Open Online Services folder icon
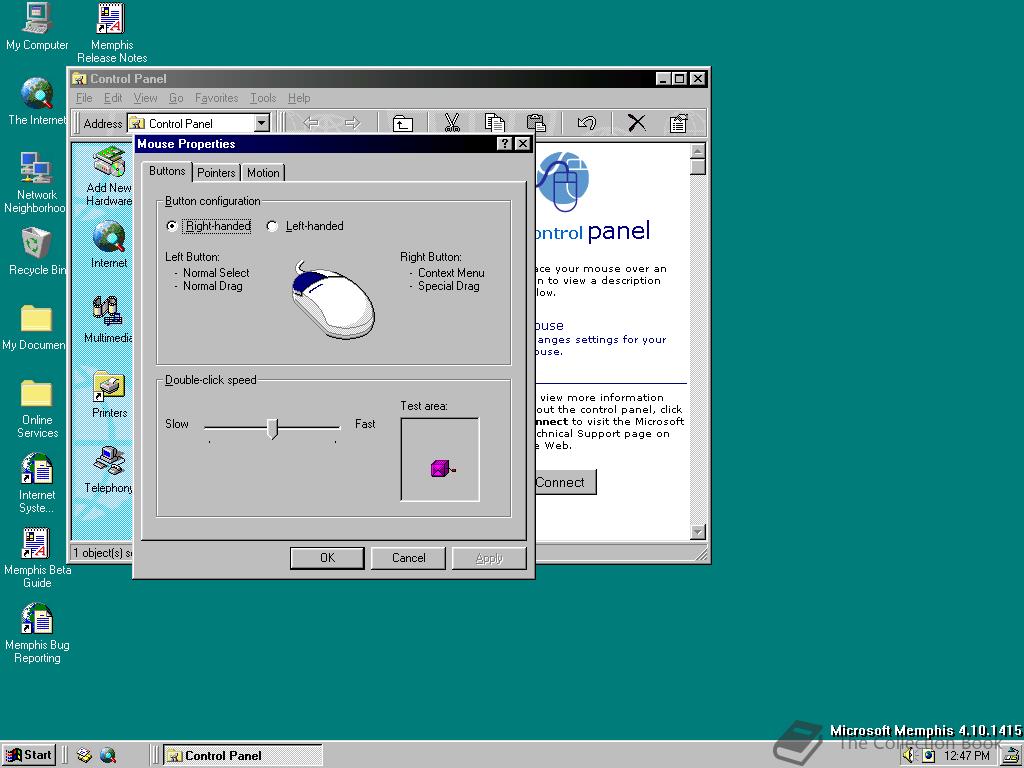This screenshot has width=1024, height=768. 37,408
